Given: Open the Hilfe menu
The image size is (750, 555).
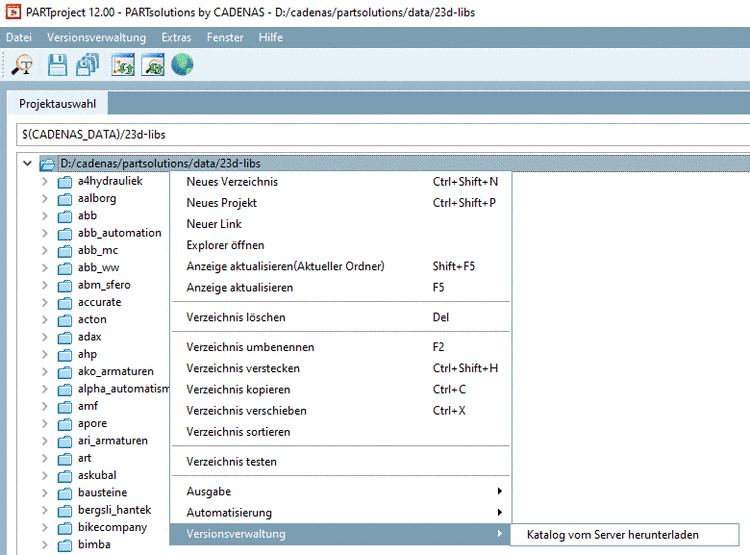Looking at the screenshot, I should 271,37.
